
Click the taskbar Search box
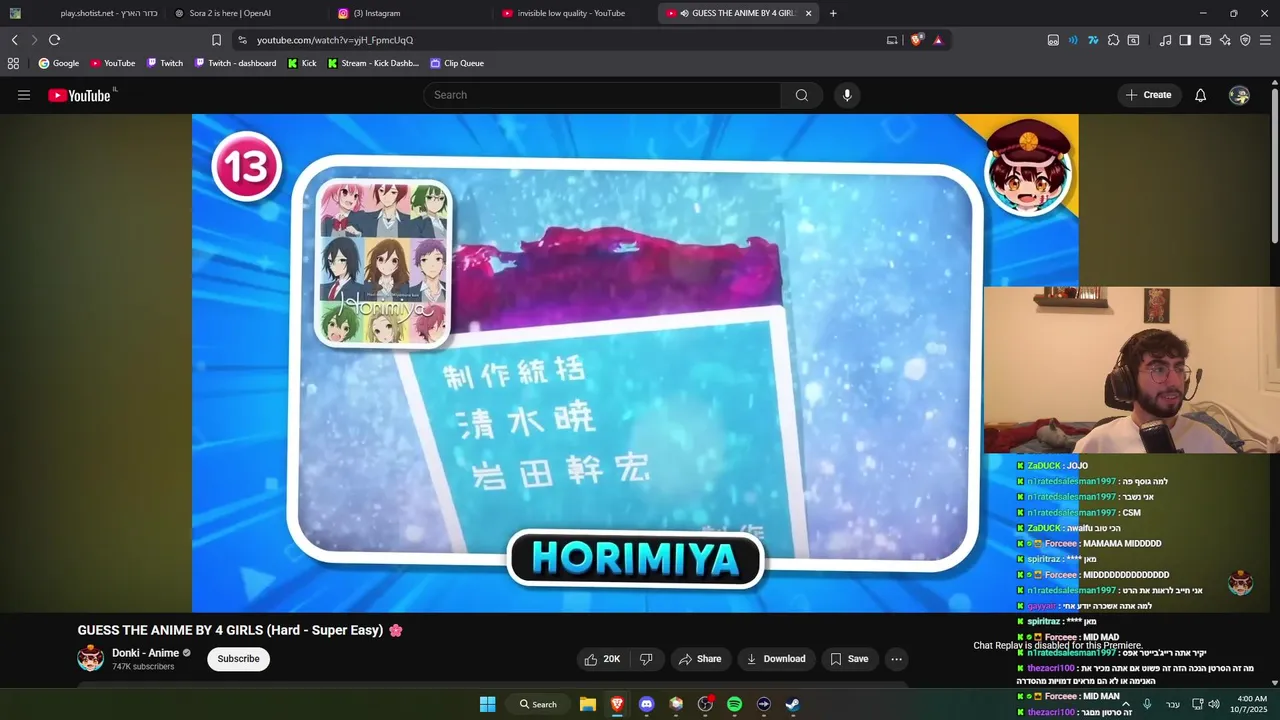[538, 704]
